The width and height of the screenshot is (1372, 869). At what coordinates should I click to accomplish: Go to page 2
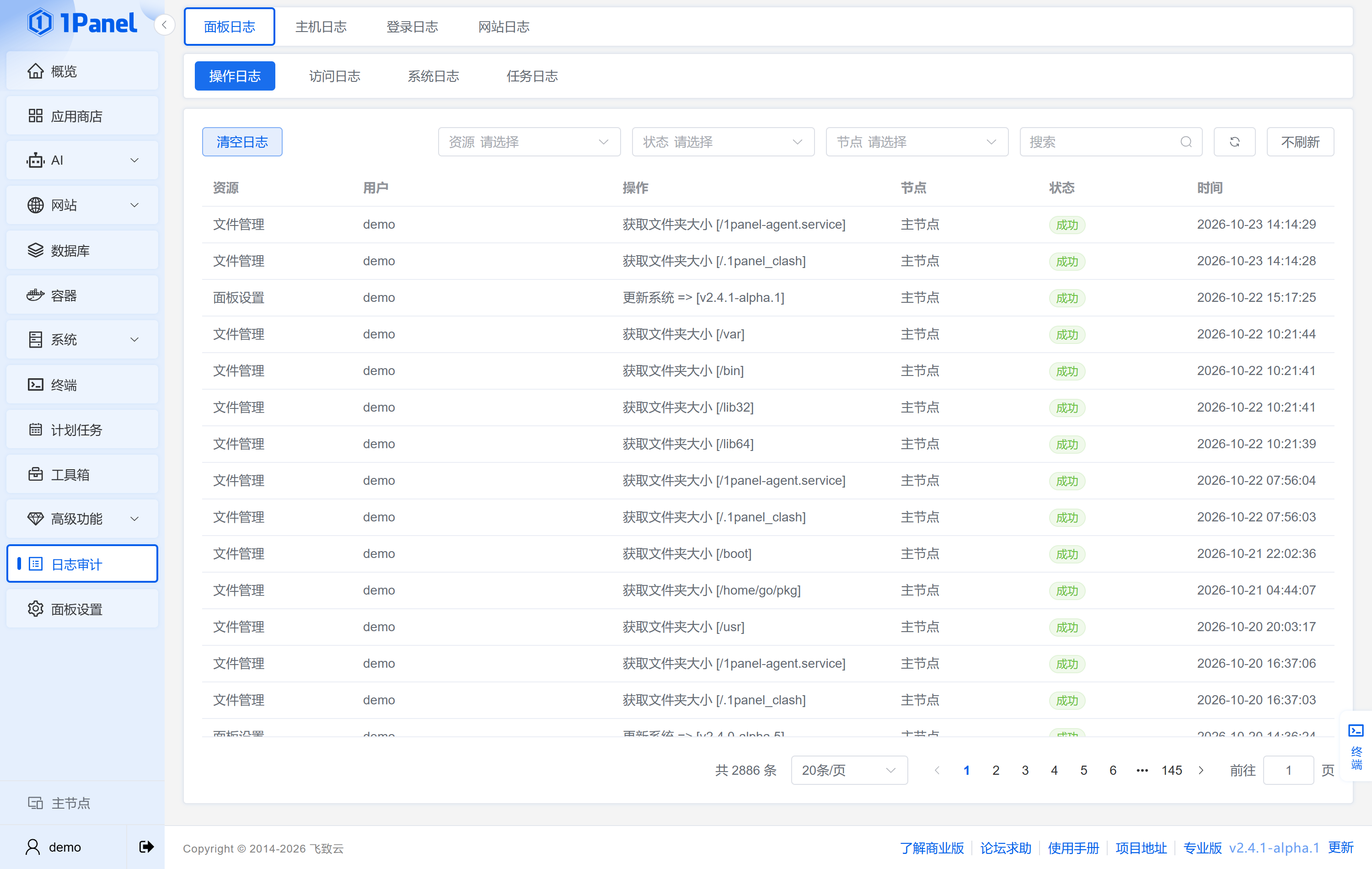(x=995, y=770)
